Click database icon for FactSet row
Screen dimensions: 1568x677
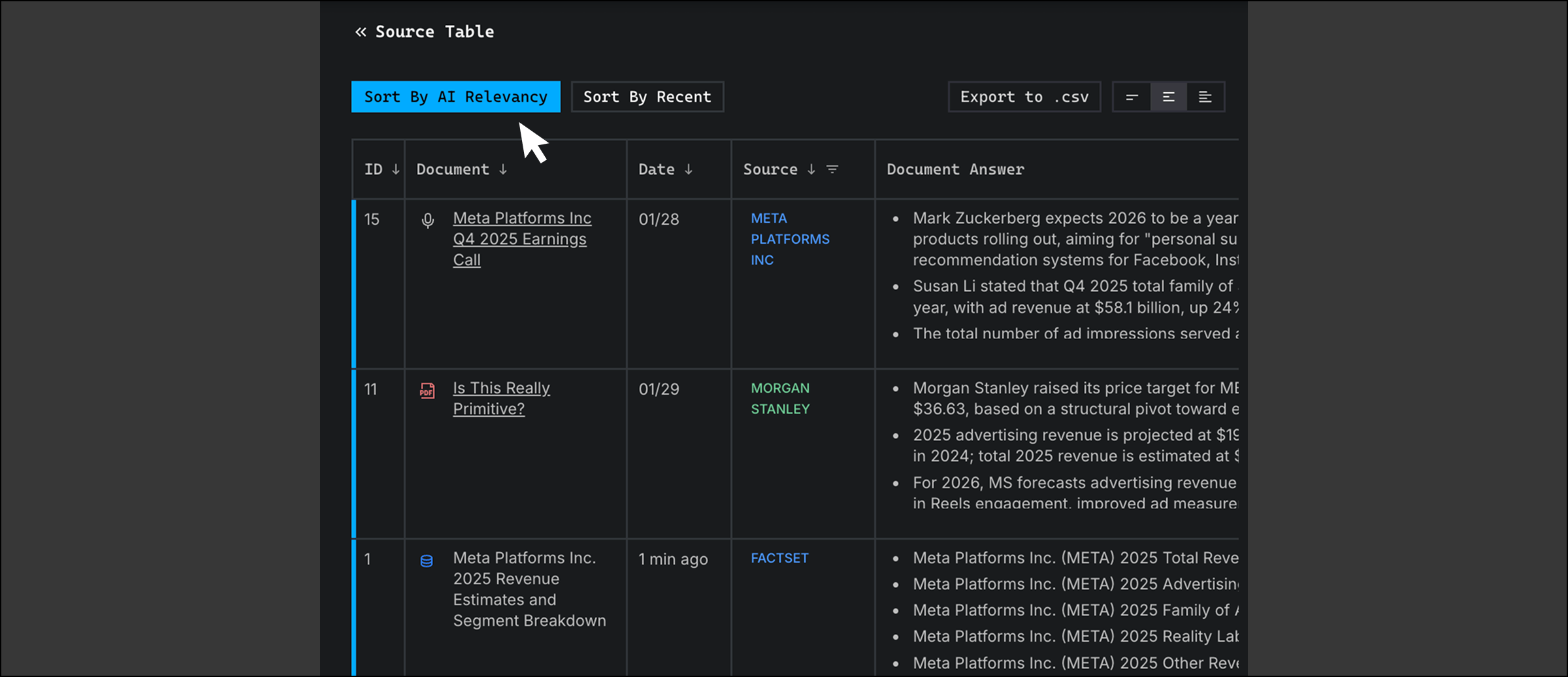click(x=427, y=561)
